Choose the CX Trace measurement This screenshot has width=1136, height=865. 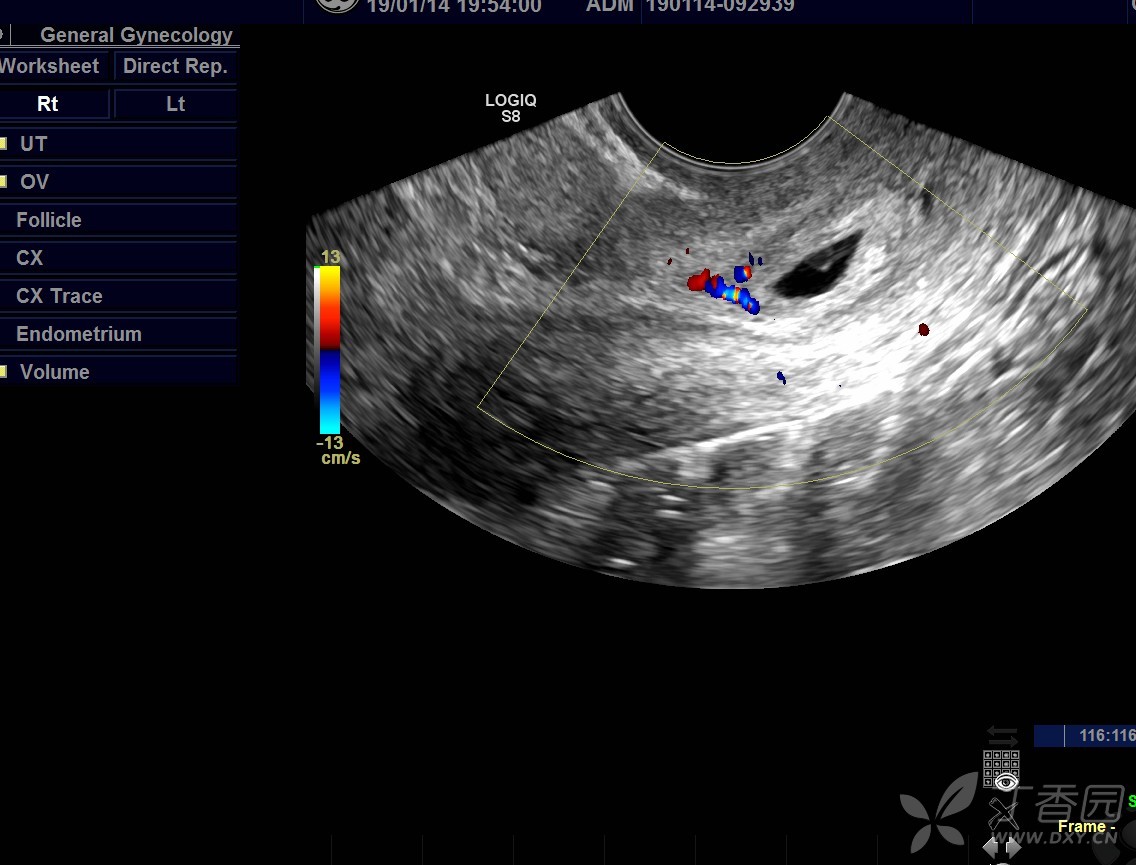pos(59,296)
